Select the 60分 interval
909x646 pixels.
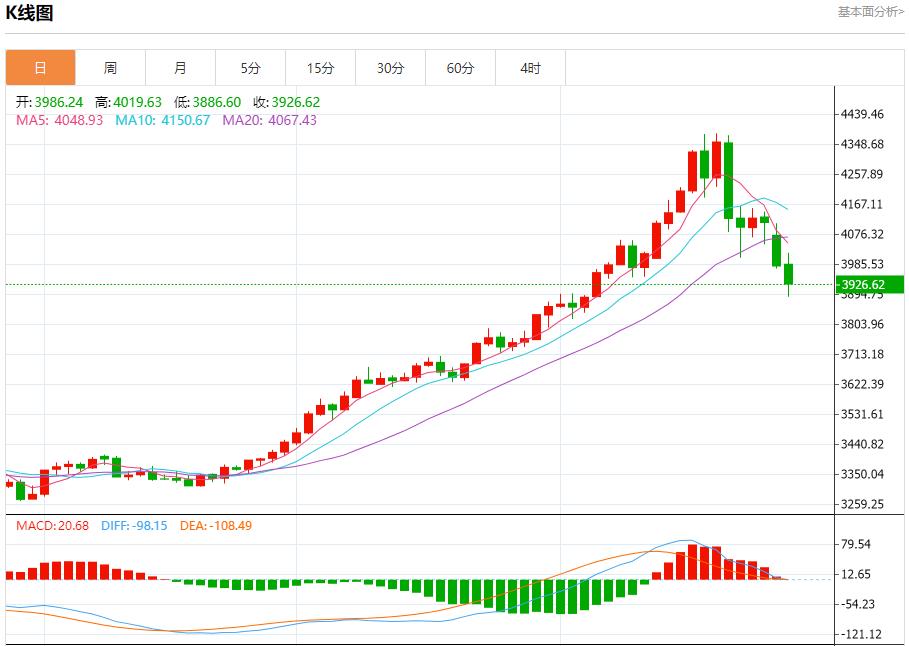click(460, 67)
